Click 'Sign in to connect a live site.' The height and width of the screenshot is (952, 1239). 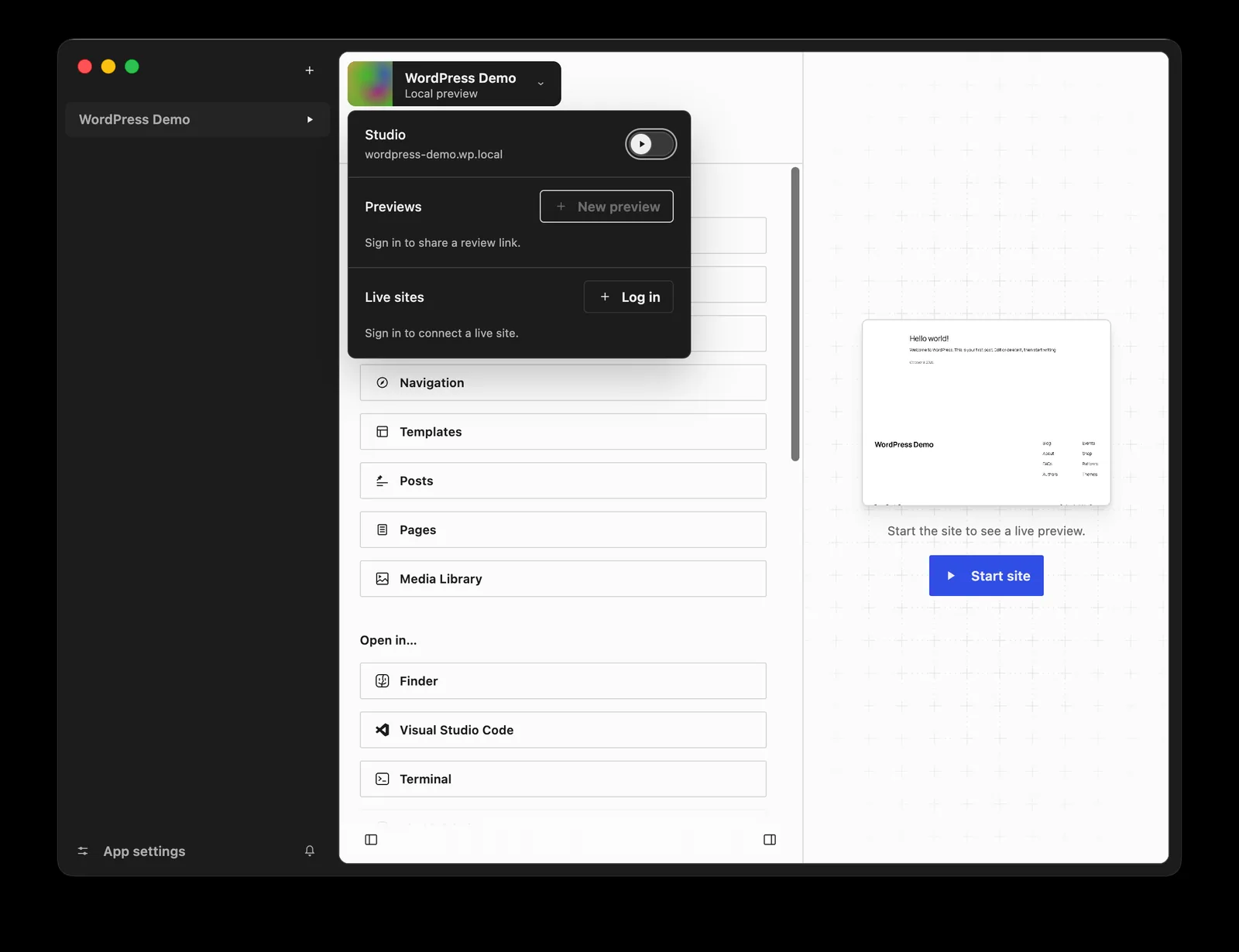coord(442,334)
